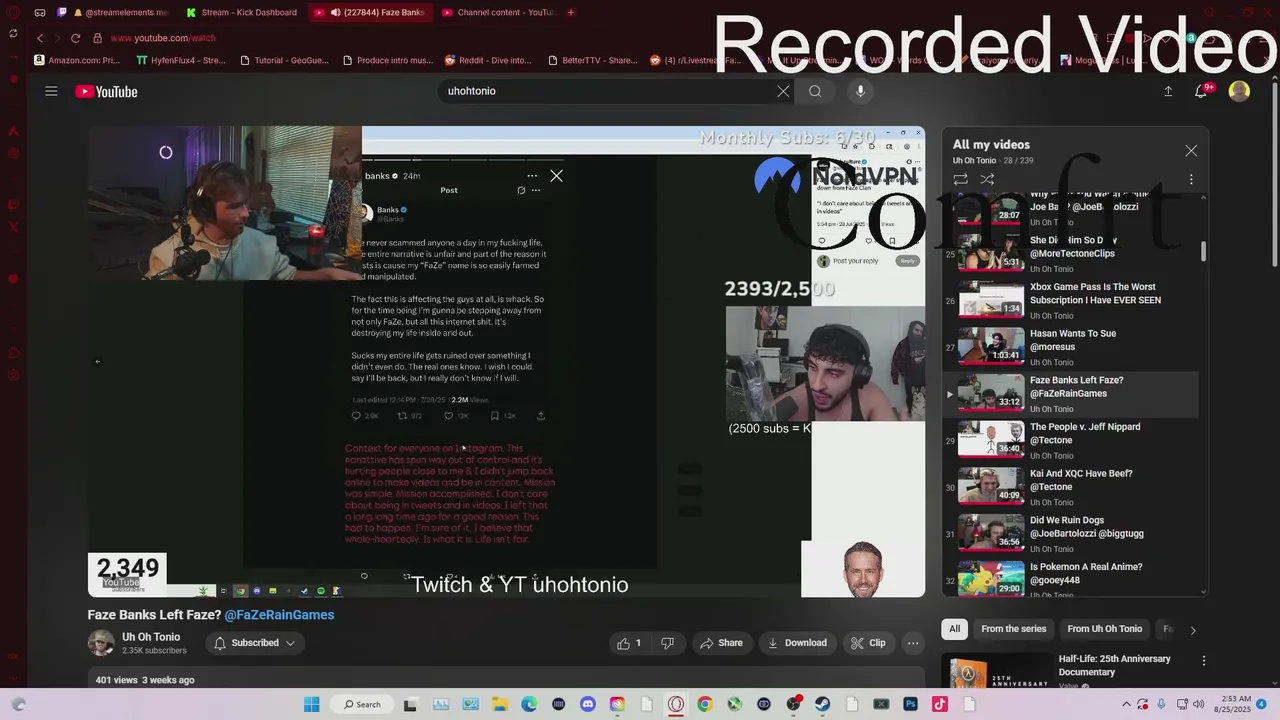Screen dimensions: 1280x720
Task: Select the From Uh Oh Tonio chip
Action: click(1104, 629)
